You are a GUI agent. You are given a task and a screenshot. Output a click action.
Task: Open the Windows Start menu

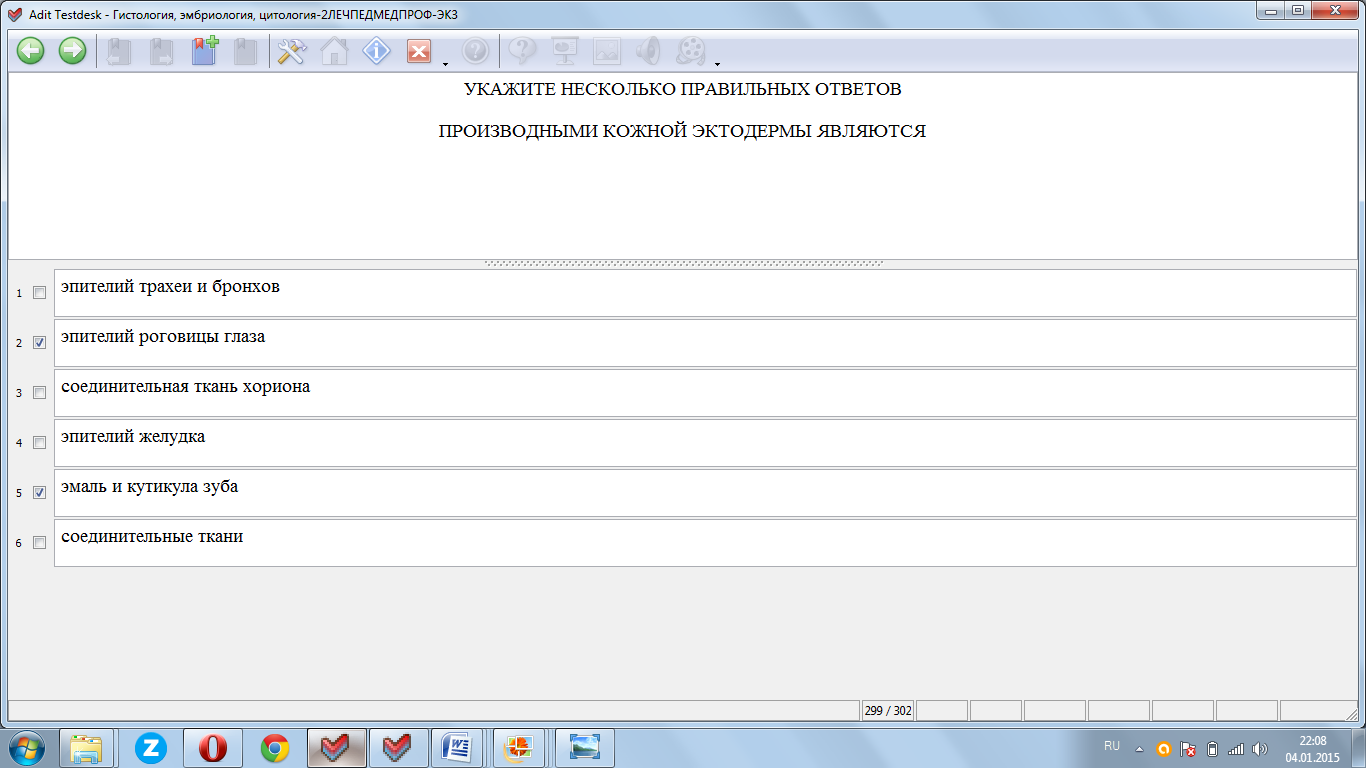25,748
